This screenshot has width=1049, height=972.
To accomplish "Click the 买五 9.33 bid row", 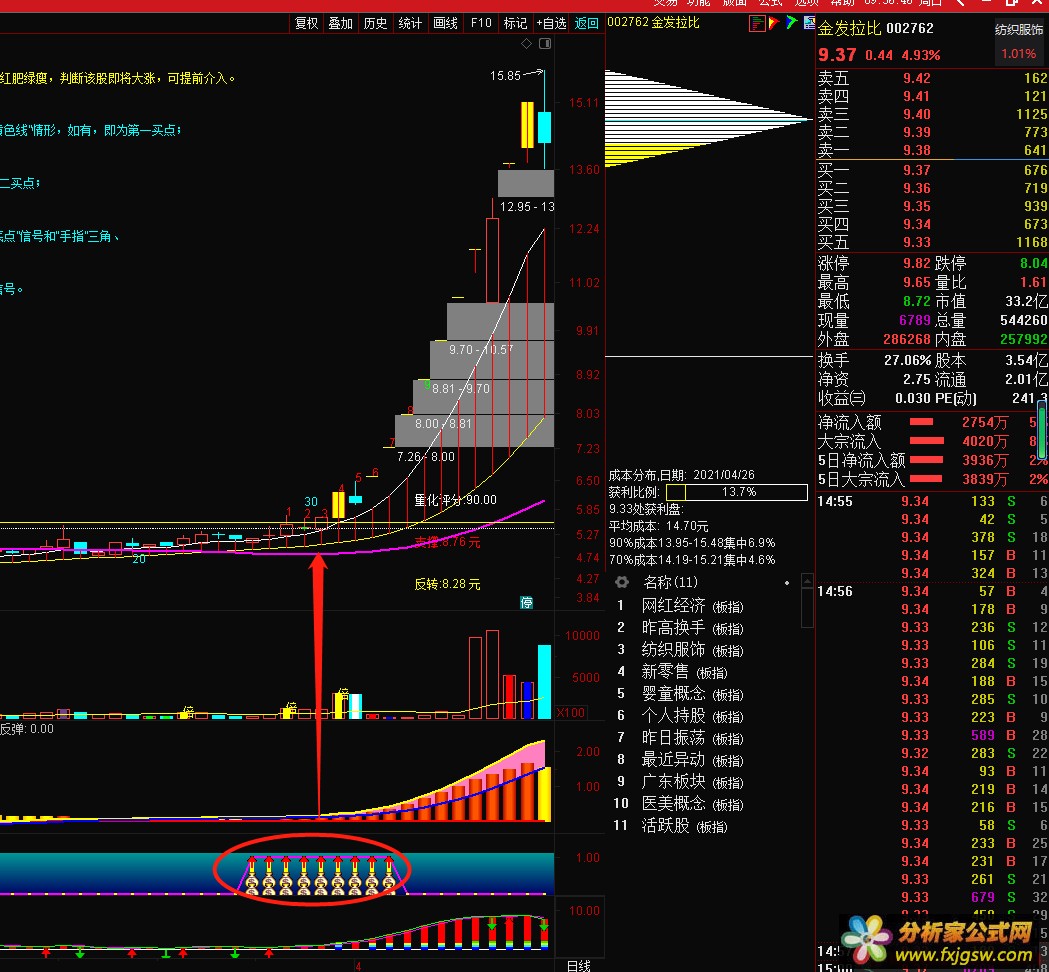I will coord(932,242).
